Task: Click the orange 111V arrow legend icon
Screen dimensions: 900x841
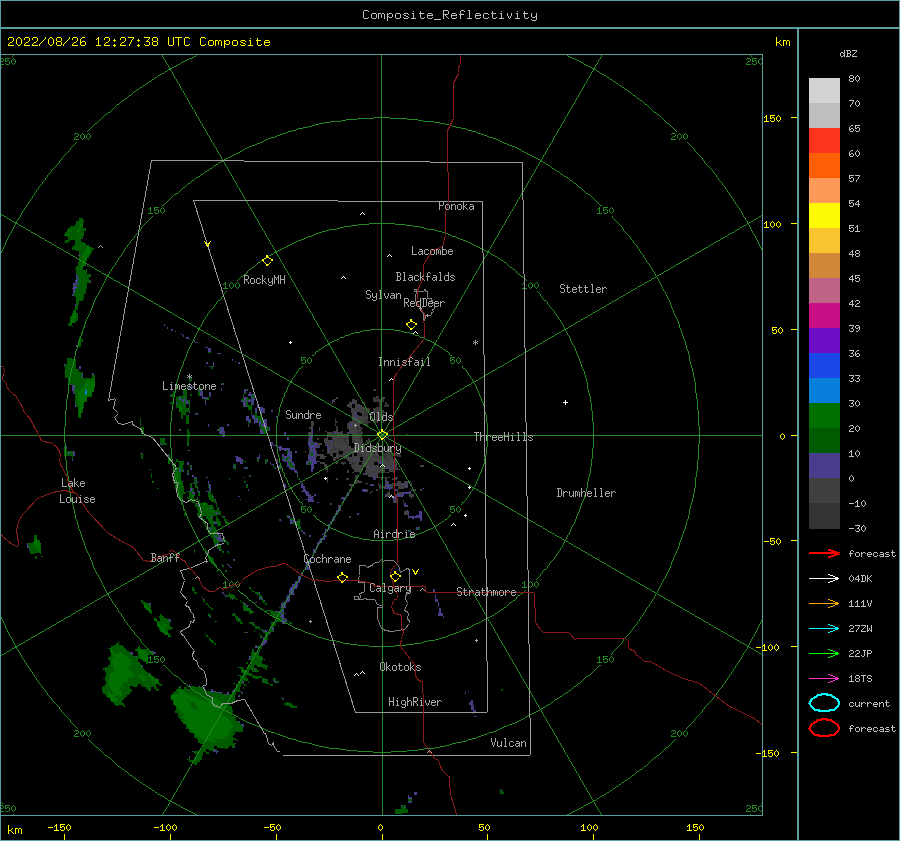Action: tap(824, 603)
